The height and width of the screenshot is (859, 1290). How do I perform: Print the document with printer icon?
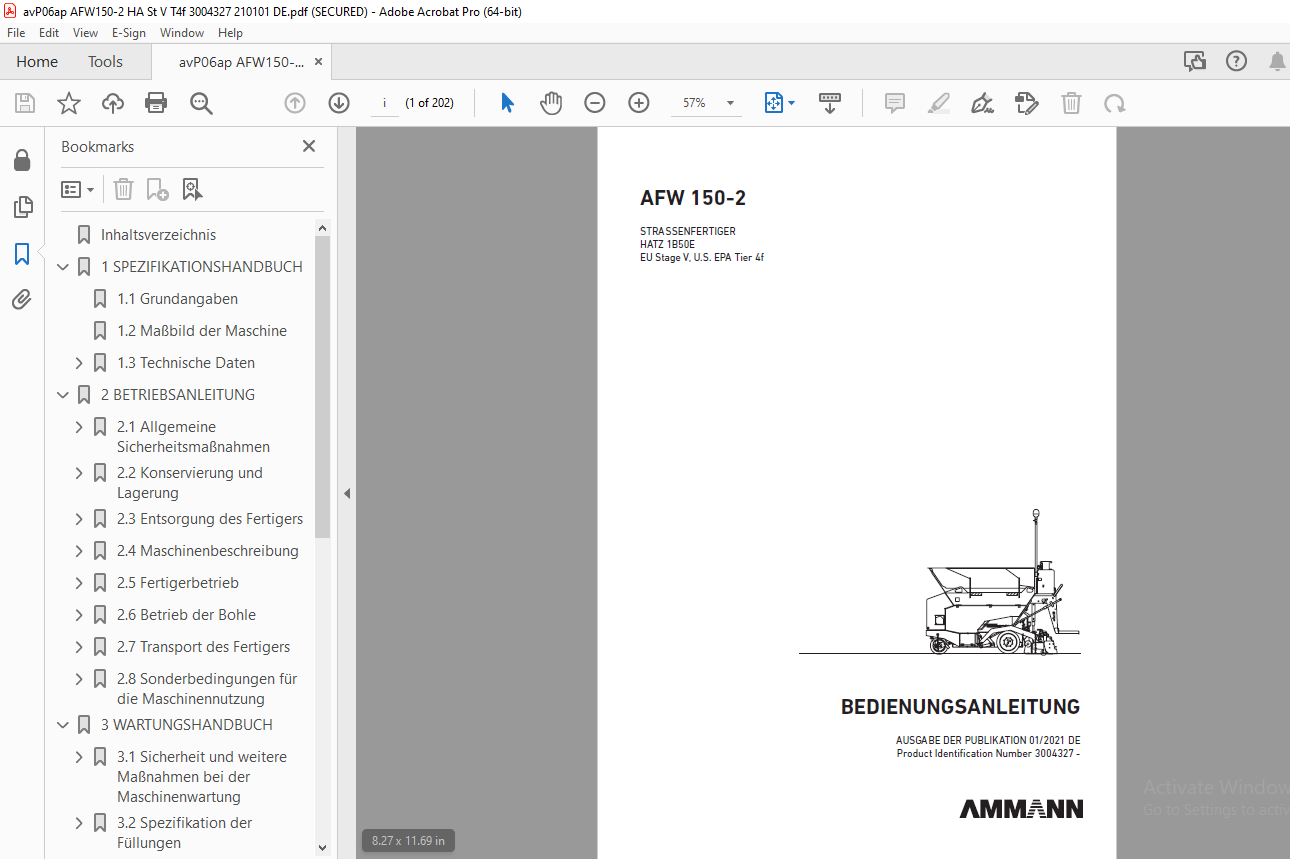click(x=156, y=103)
